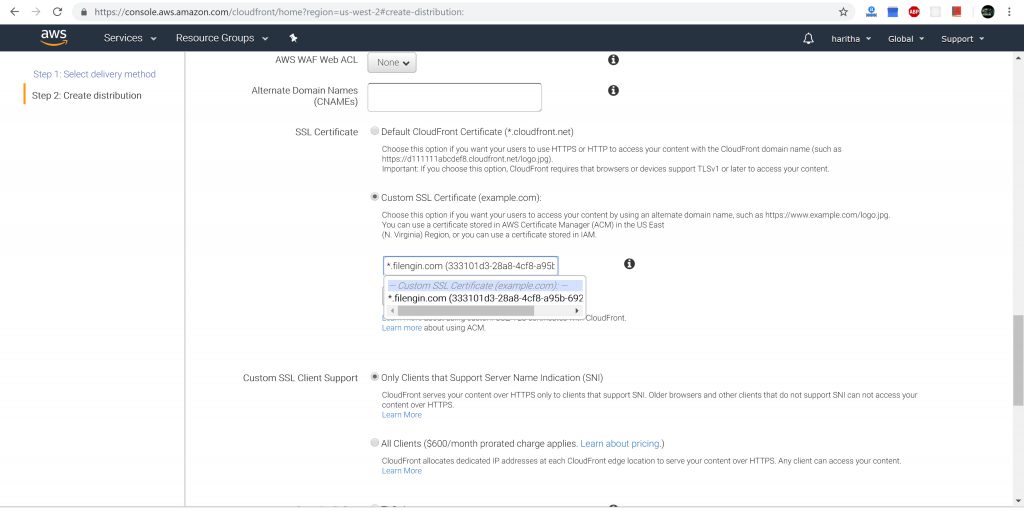The width and height of the screenshot is (1024, 511).
Task: Click the Learn about pricing link
Action: click(620, 443)
